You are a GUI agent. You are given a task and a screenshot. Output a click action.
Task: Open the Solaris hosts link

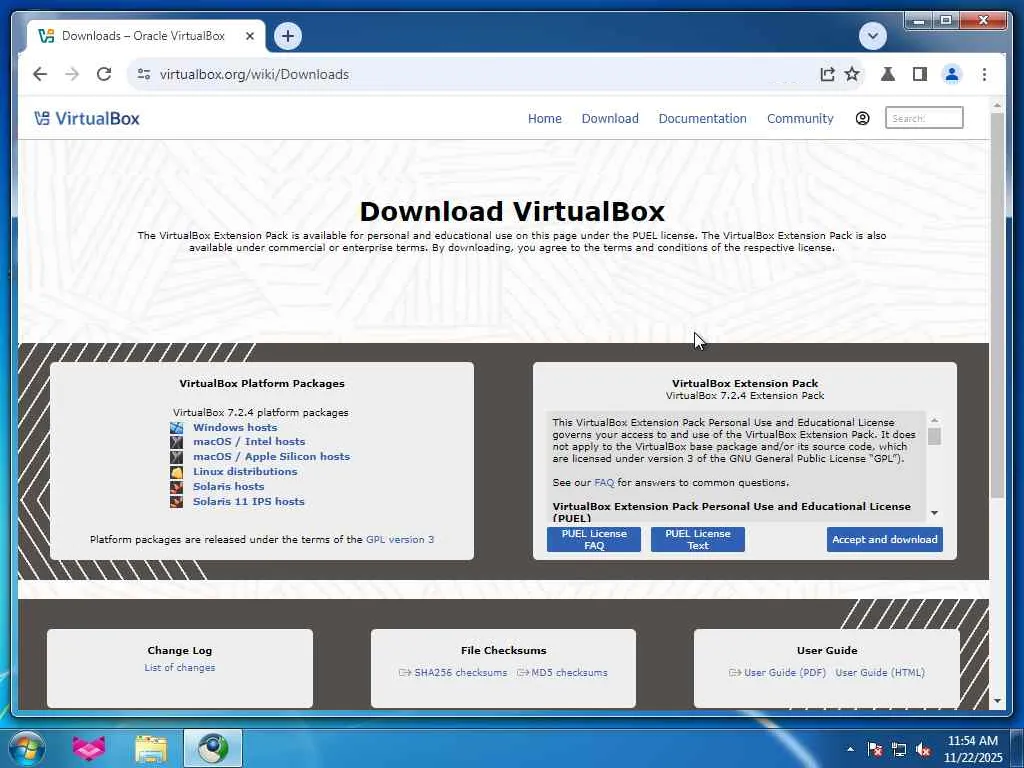[x=229, y=487]
